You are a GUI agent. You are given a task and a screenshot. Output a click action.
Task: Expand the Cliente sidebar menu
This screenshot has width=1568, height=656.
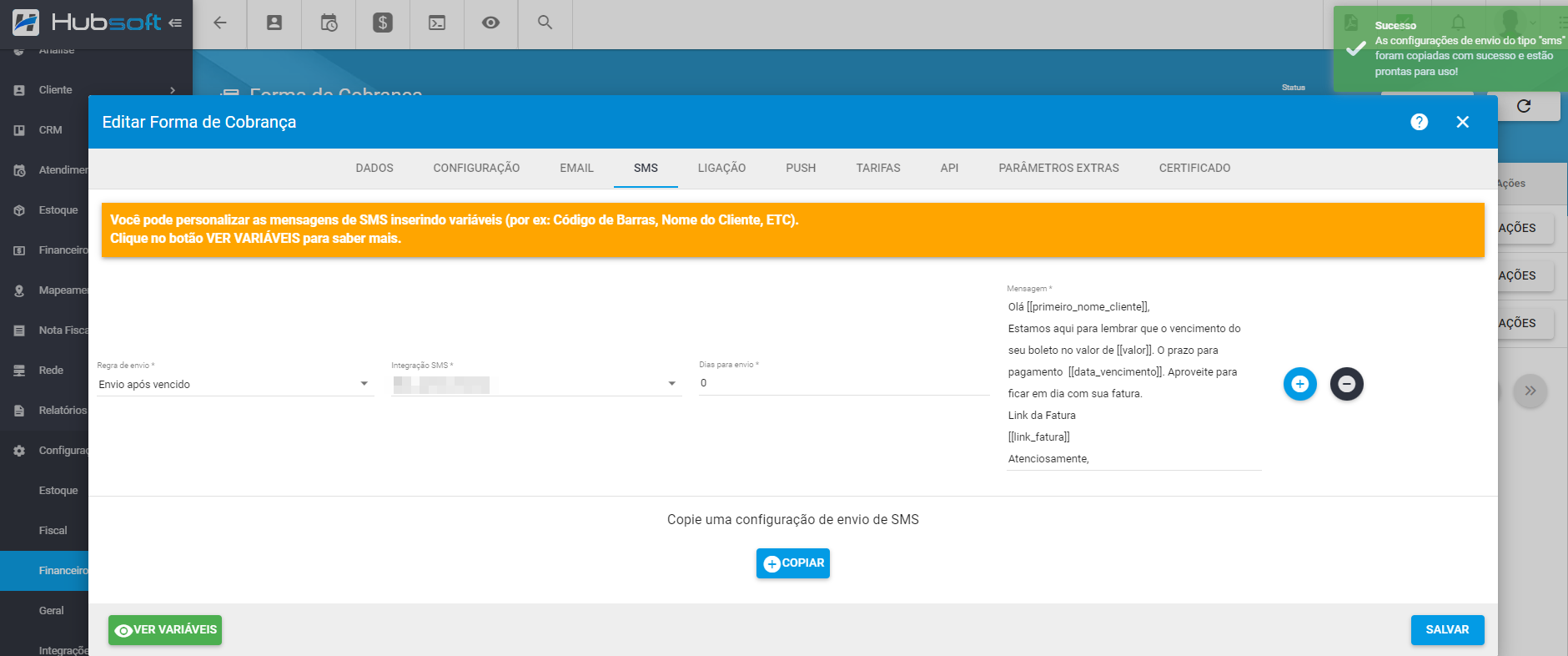pyautogui.click(x=96, y=90)
